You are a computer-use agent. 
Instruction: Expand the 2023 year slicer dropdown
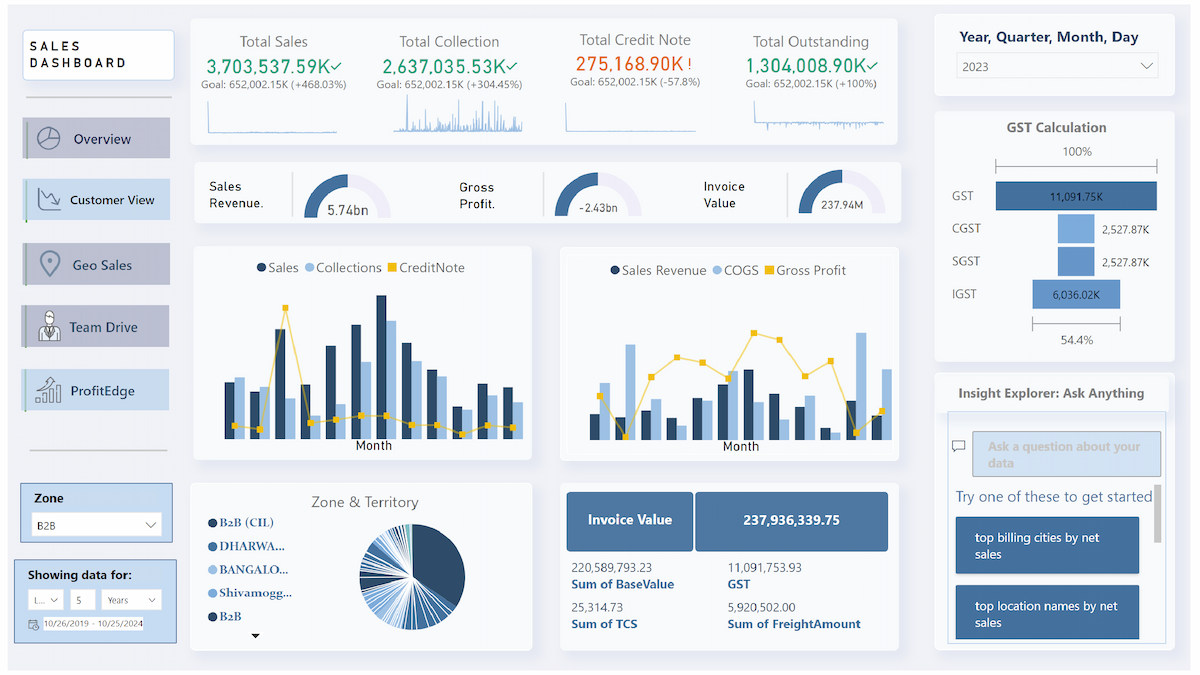[1147, 67]
